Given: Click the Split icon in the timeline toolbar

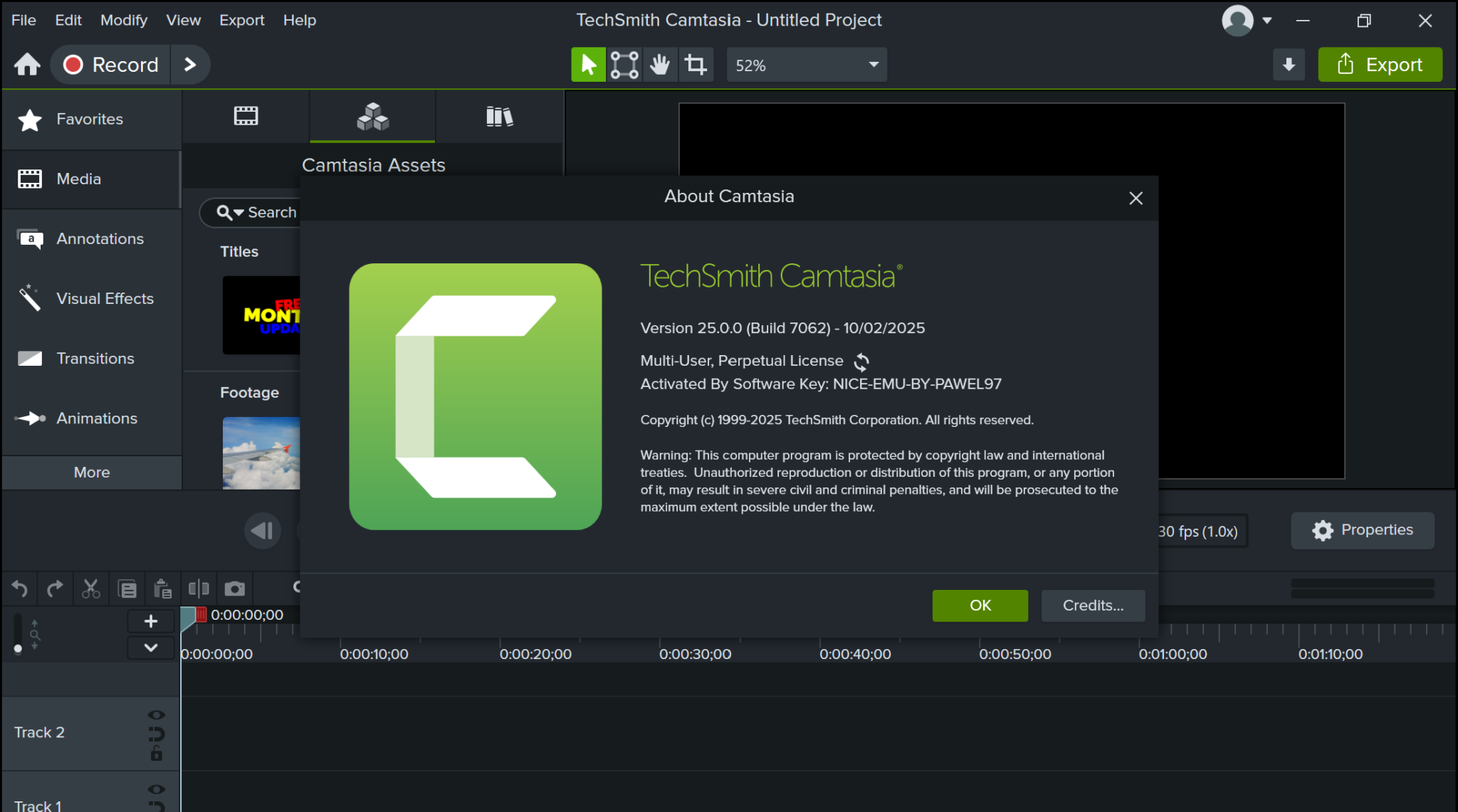Looking at the screenshot, I should (199, 589).
